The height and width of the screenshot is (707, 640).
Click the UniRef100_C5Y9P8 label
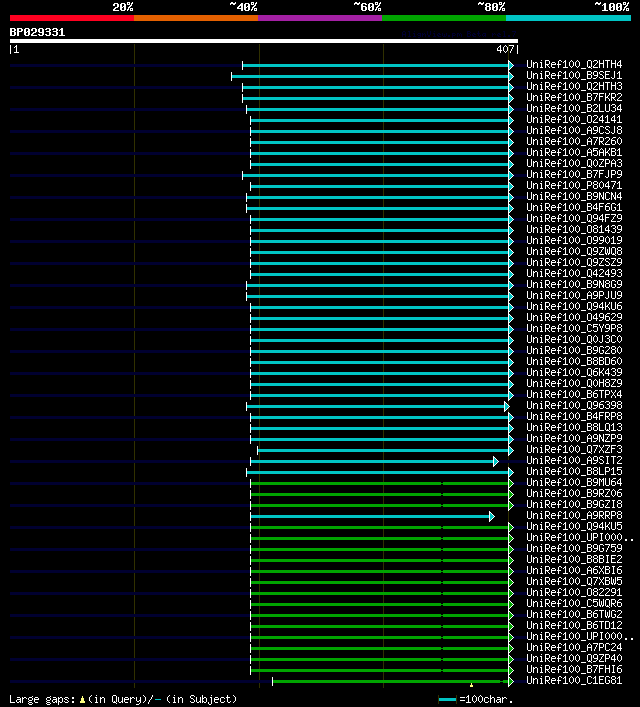[x=574, y=328]
